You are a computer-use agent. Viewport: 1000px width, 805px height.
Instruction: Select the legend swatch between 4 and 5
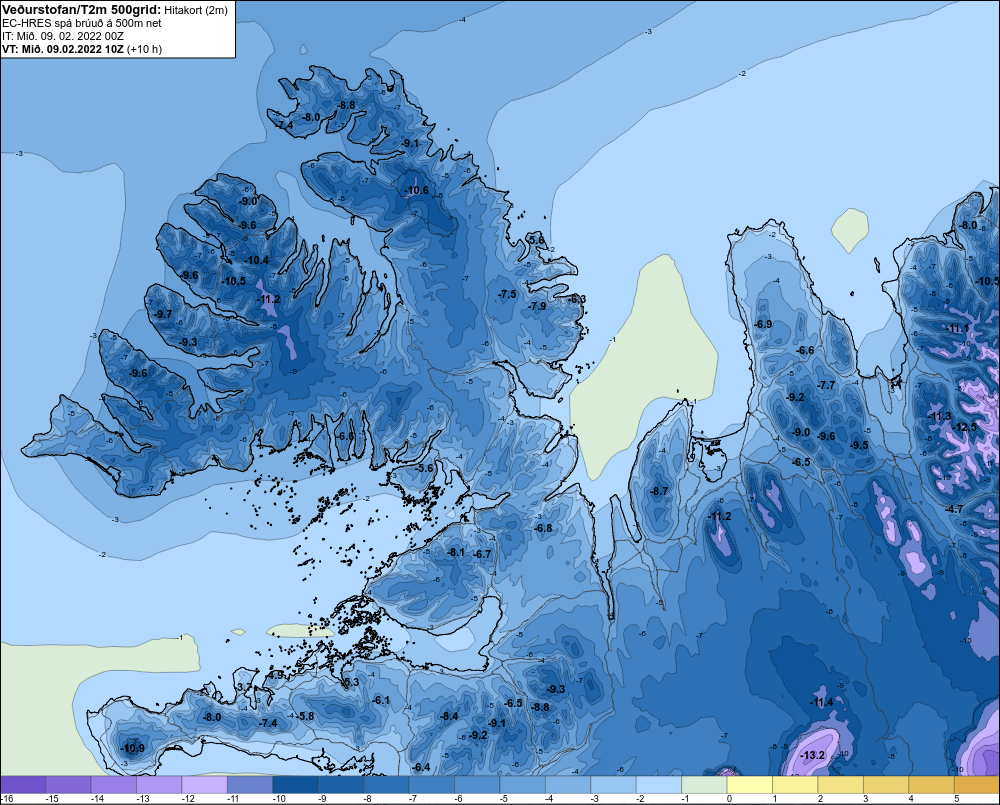click(932, 785)
